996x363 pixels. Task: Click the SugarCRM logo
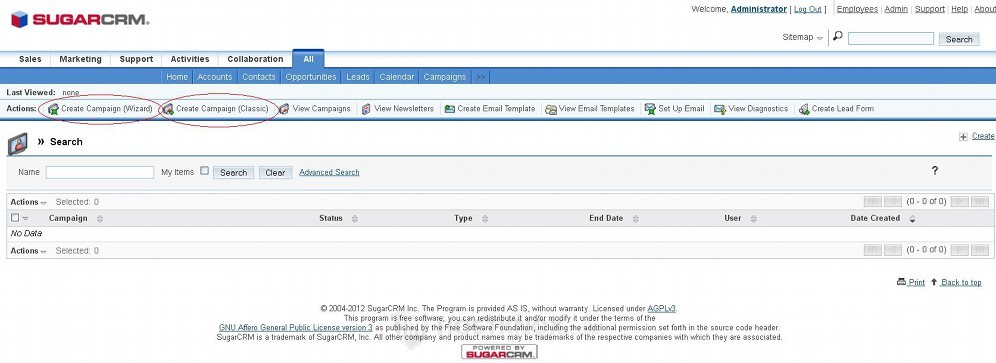point(80,20)
